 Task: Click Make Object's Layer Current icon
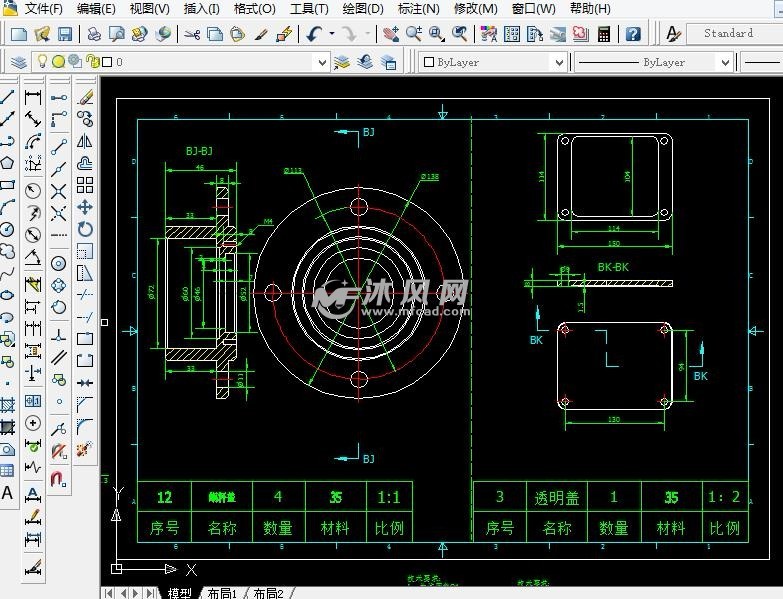tap(342, 62)
